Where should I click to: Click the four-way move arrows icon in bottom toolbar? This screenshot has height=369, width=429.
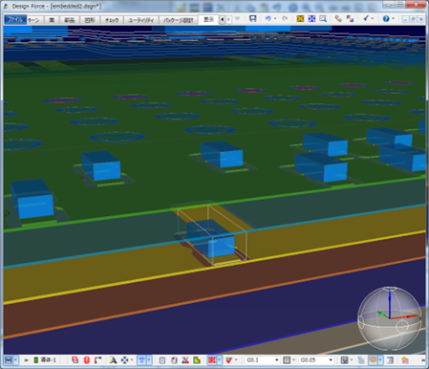click(124, 360)
